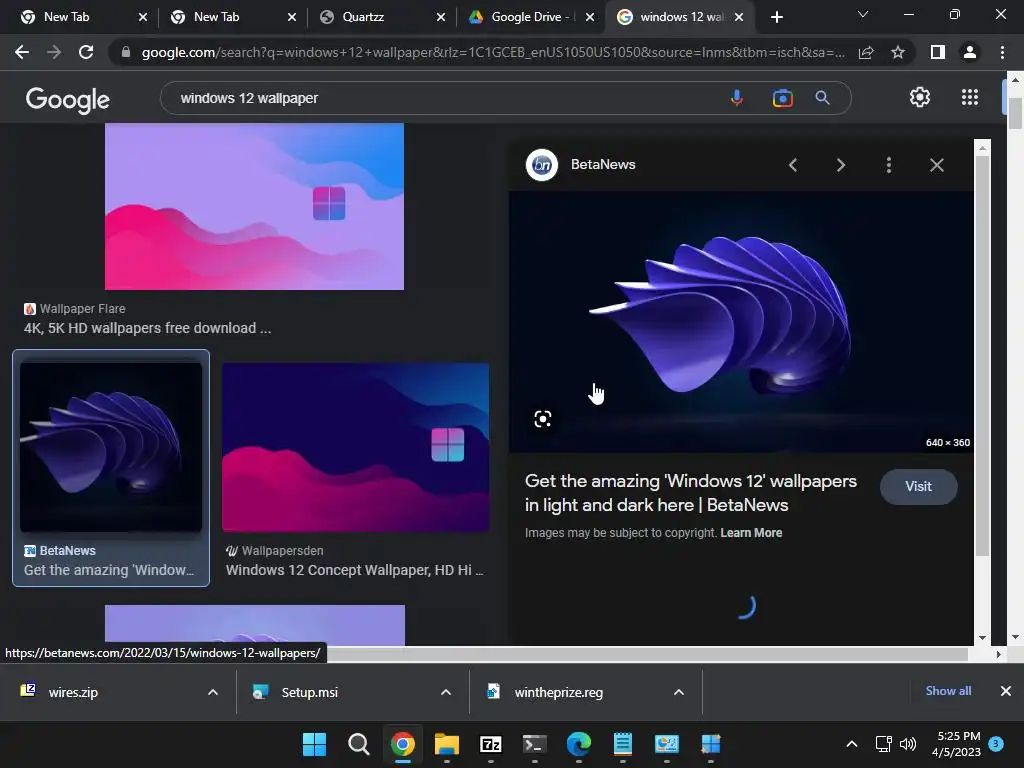The height and width of the screenshot is (768, 1024).
Task: Search by voice microphone icon
Action: [737, 98]
